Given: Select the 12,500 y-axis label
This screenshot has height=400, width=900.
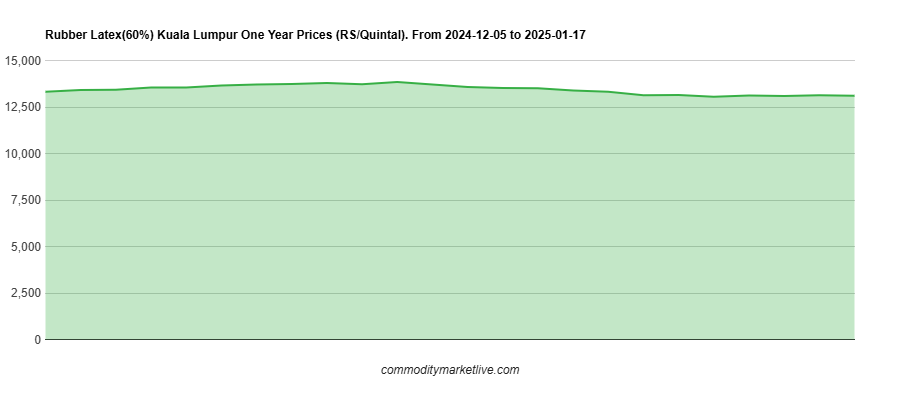Looking at the screenshot, I should (x=23, y=107).
